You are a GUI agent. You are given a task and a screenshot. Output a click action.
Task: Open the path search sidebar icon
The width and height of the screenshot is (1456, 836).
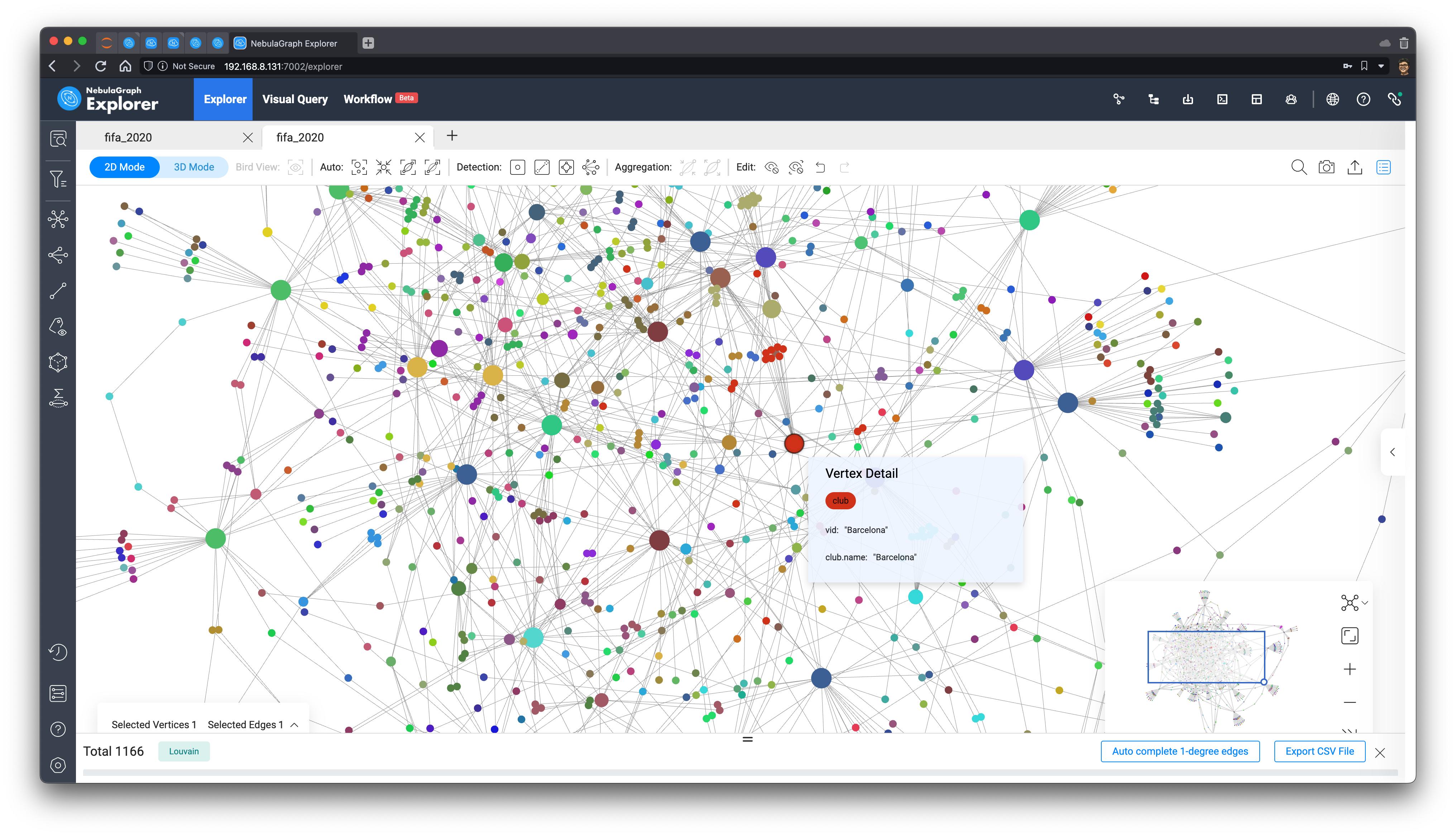pyautogui.click(x=58, y=291)
